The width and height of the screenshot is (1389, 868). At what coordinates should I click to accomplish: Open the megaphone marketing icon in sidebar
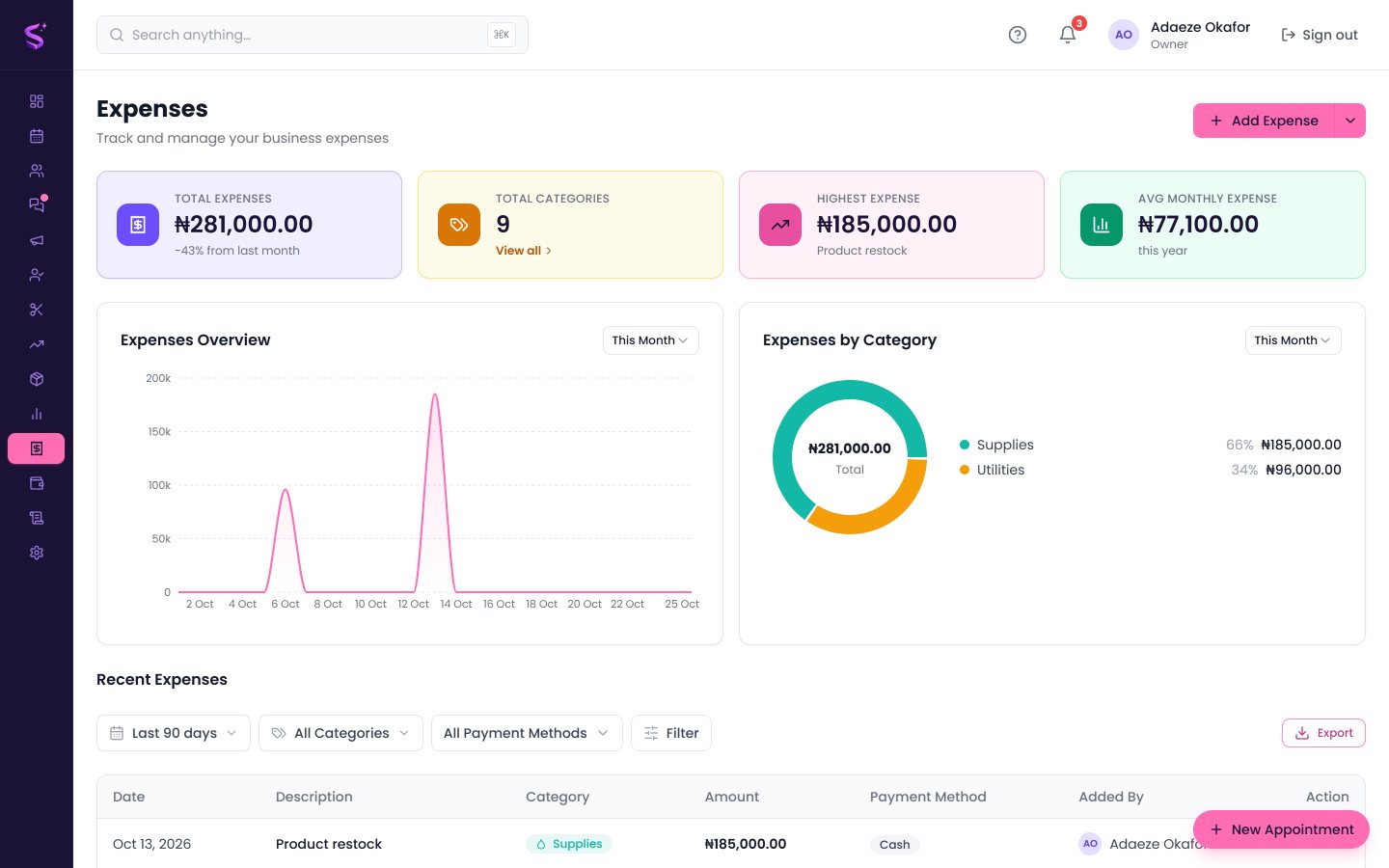[37, 240]
